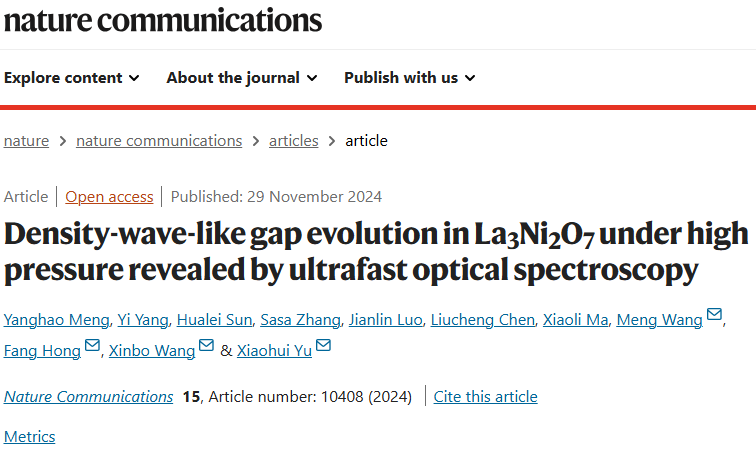Click the nature communications logo
Image resolution: width=756 pixels, height=461 pixels.
click(x=163, y=19)
